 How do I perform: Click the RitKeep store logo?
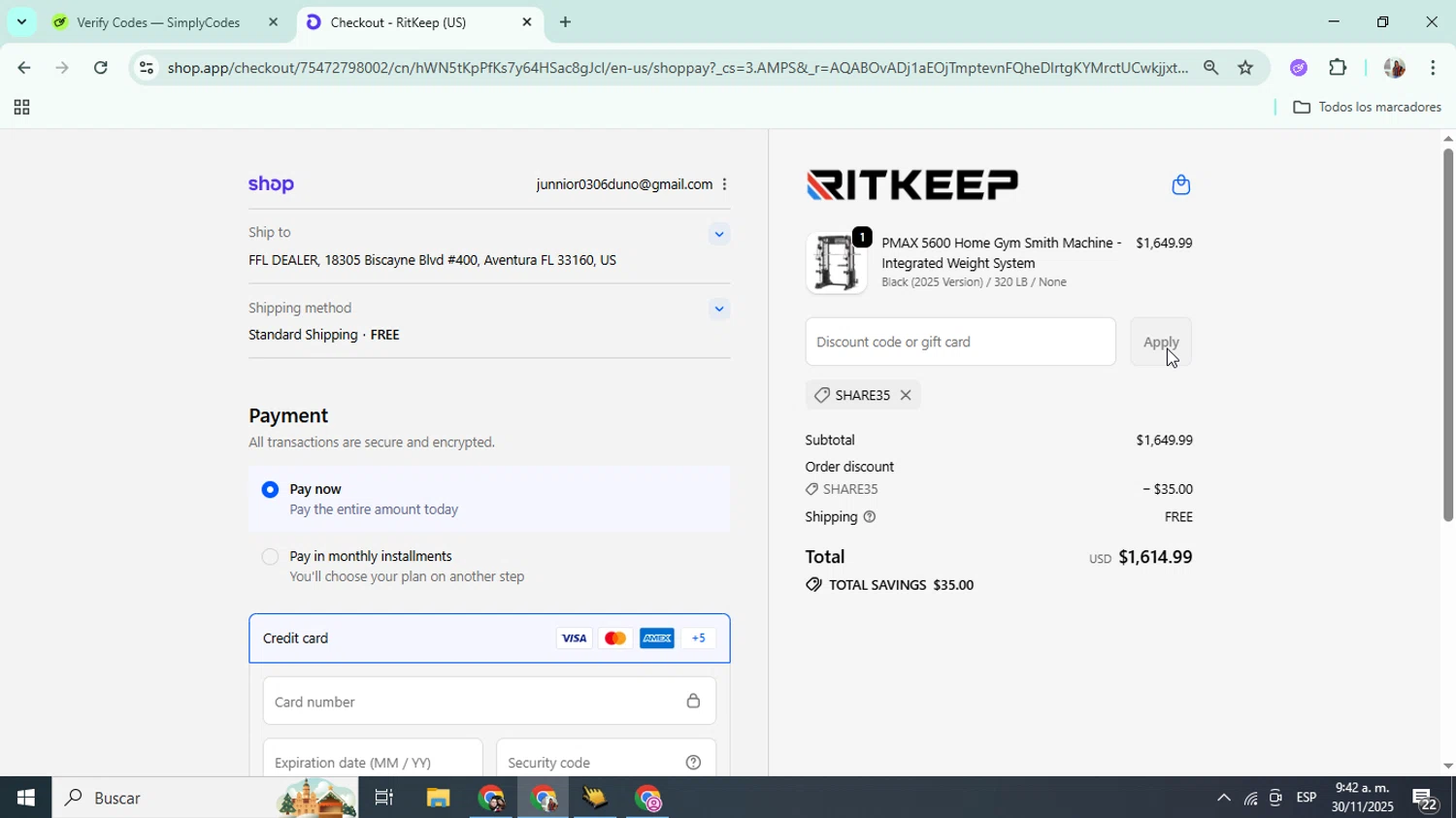[x=912, y=184]
